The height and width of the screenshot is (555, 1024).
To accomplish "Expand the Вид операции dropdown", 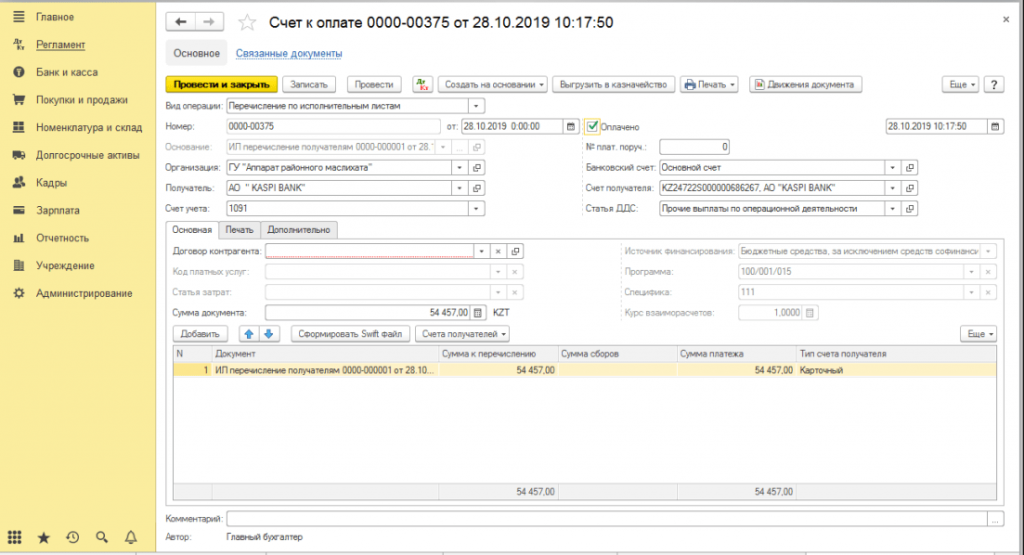I will point(476,105).
